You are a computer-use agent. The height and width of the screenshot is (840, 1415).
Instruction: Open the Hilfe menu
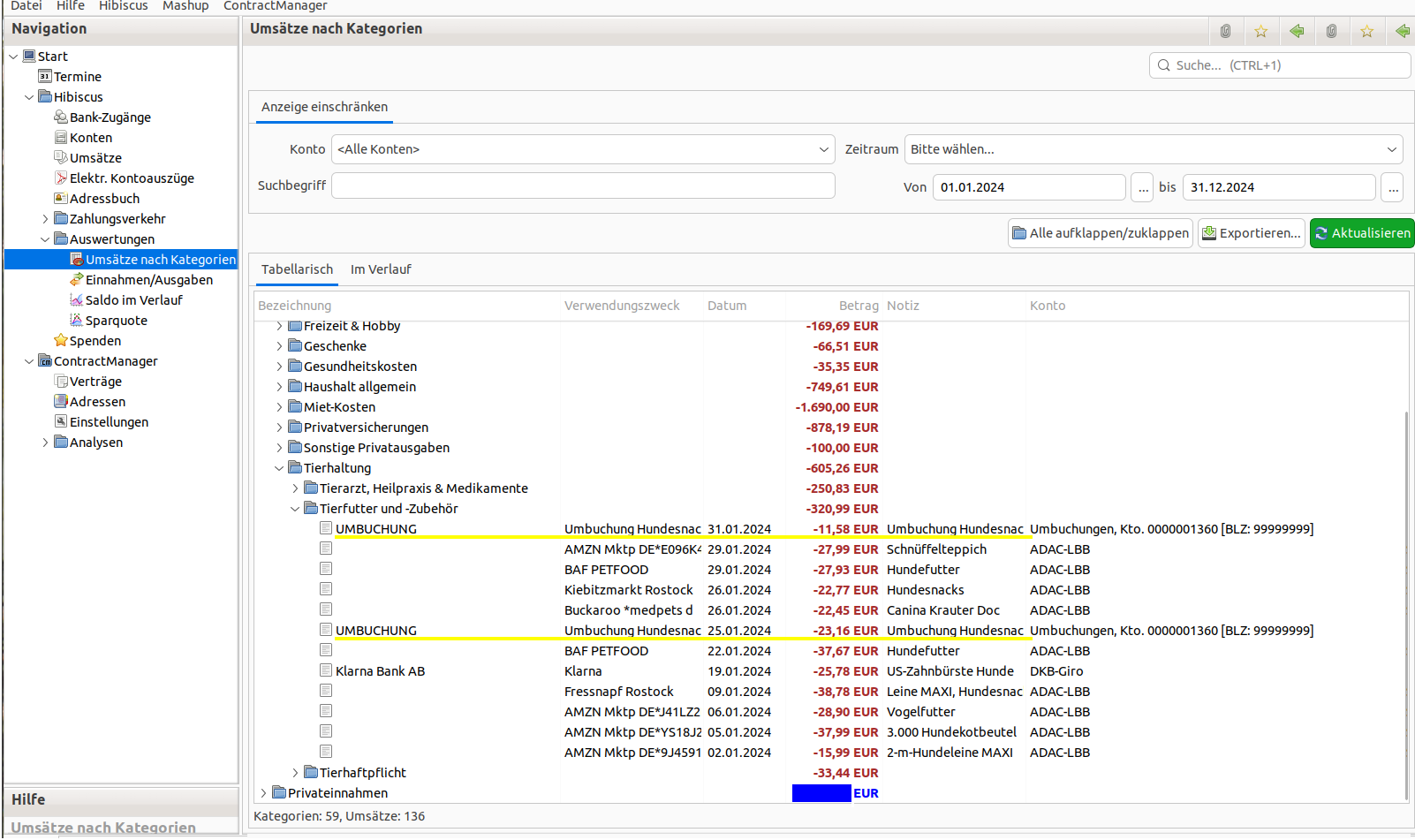click(71, 6)
